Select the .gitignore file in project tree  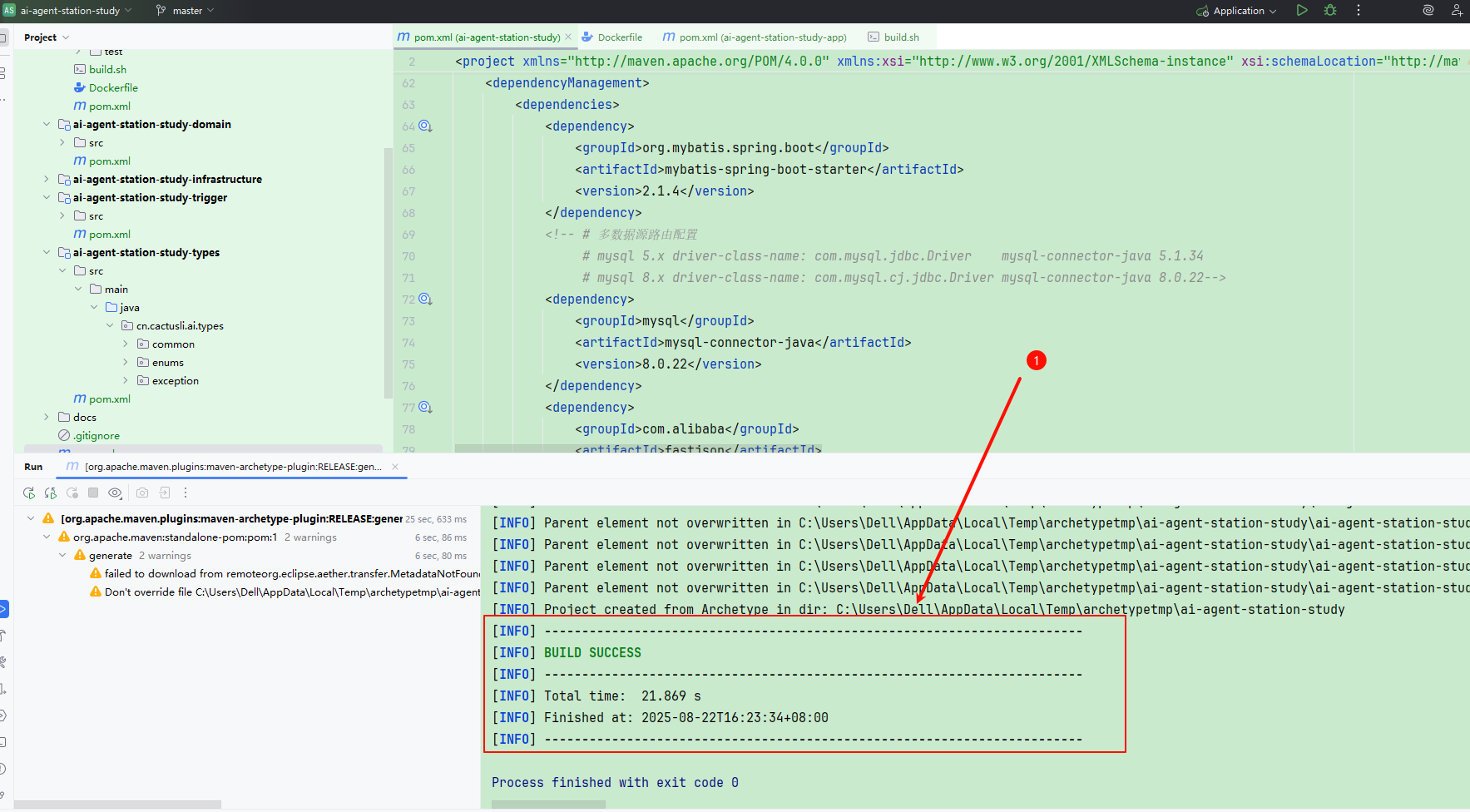pyautogui.click(x=96, y=435)
